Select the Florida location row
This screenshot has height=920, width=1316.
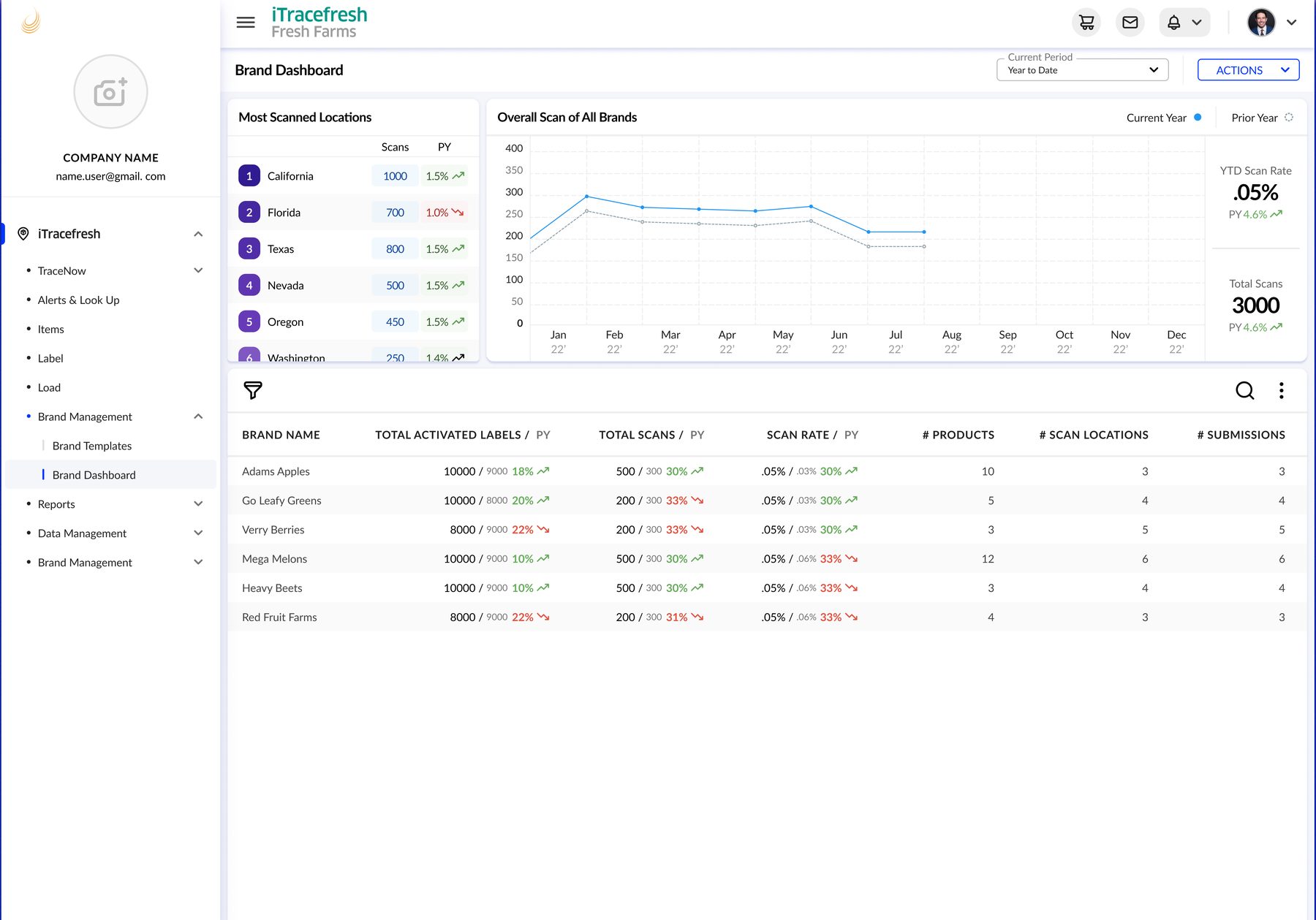point(353,213)
